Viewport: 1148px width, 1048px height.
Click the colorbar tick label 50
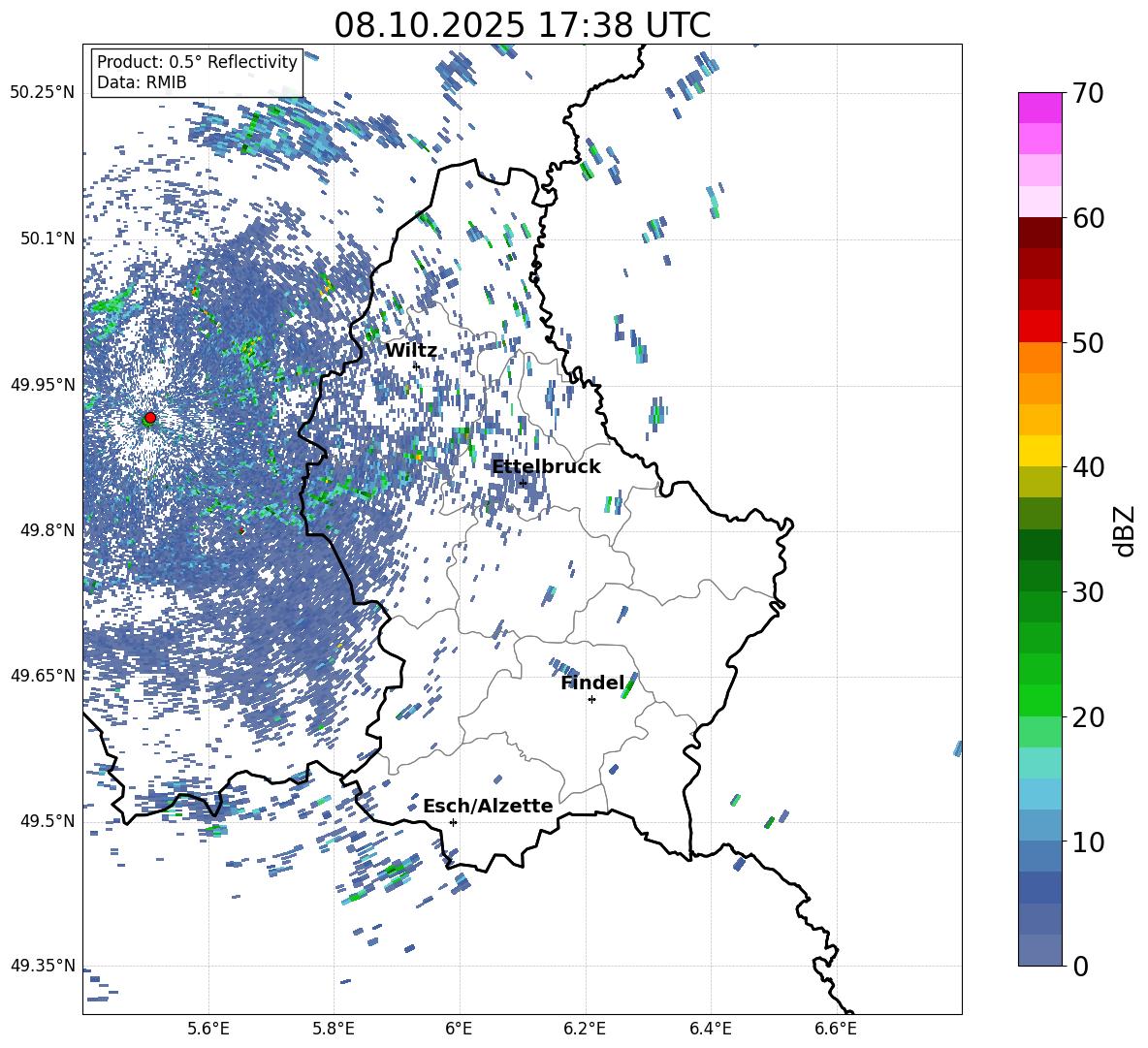pyautogui.click(x=1088, y=342)
